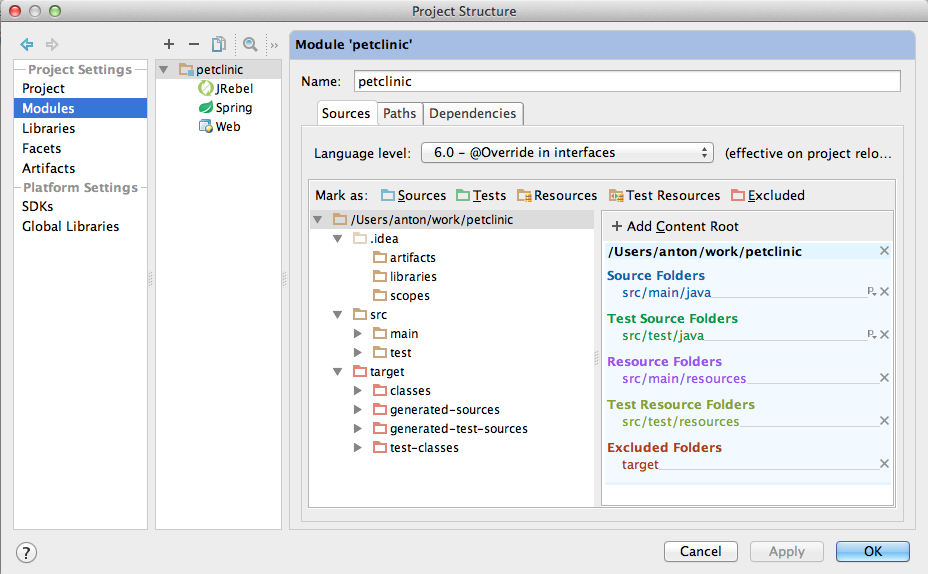Switch to the Sources tab
928x574 pixels.
click(346, 113)
